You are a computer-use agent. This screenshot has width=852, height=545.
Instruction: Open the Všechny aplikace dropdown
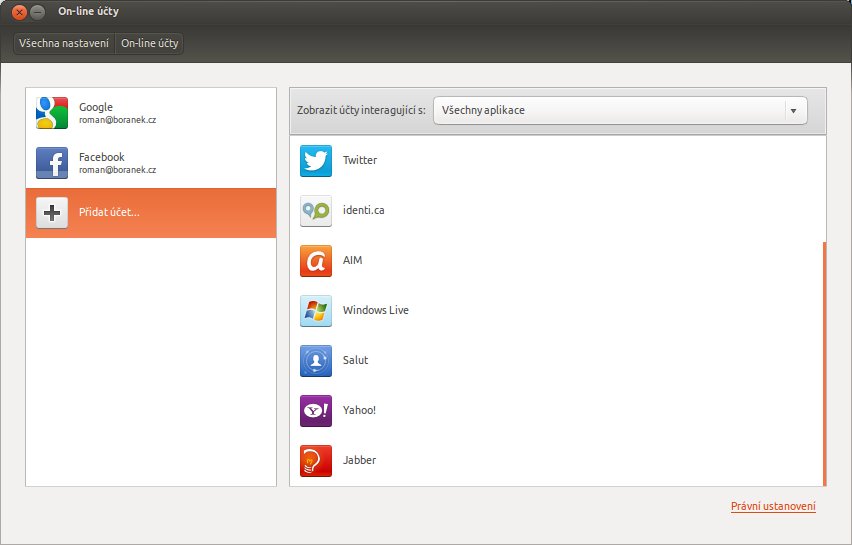point(620,110)
